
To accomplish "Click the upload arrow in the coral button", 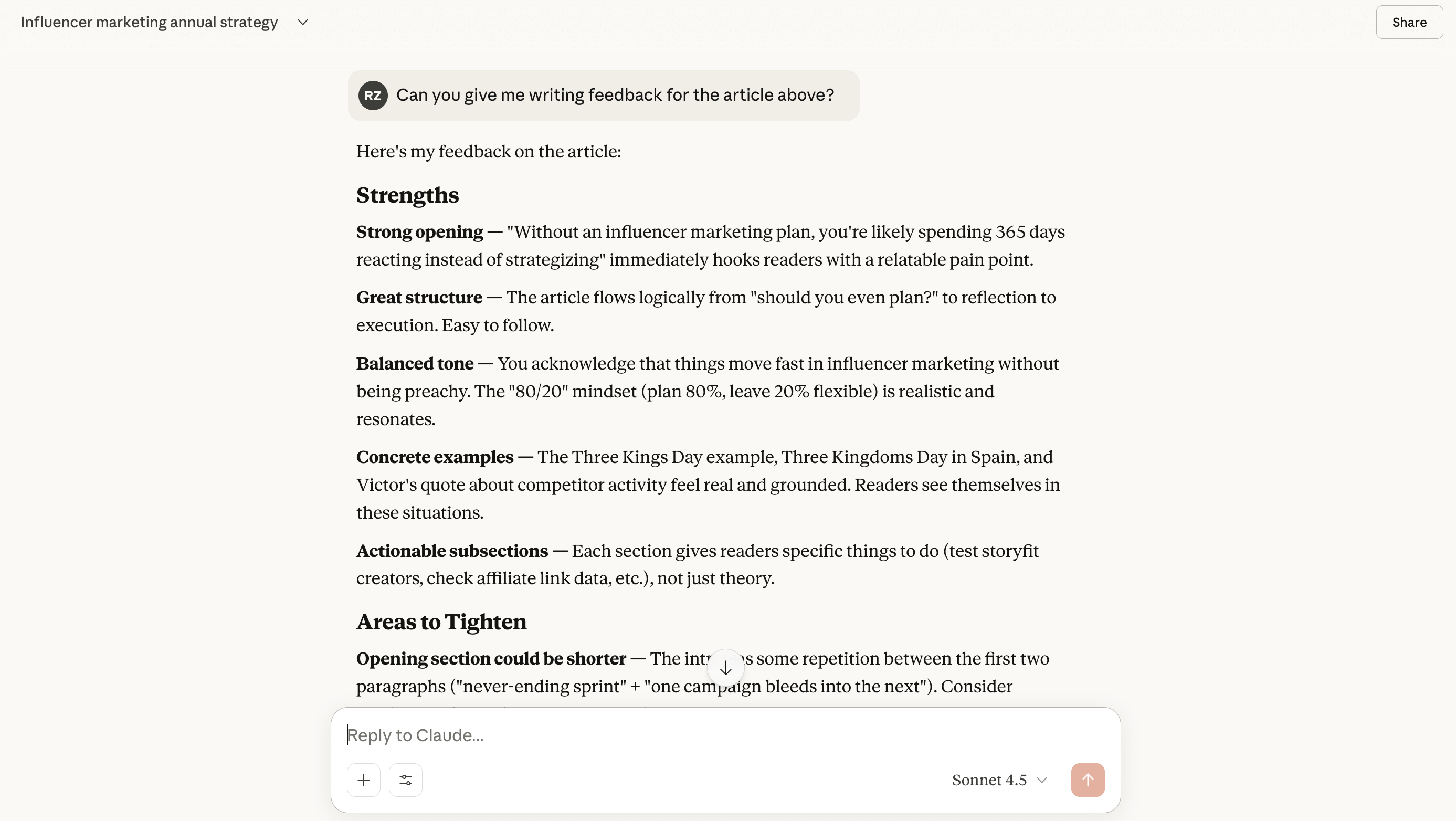I will 1087,780.
